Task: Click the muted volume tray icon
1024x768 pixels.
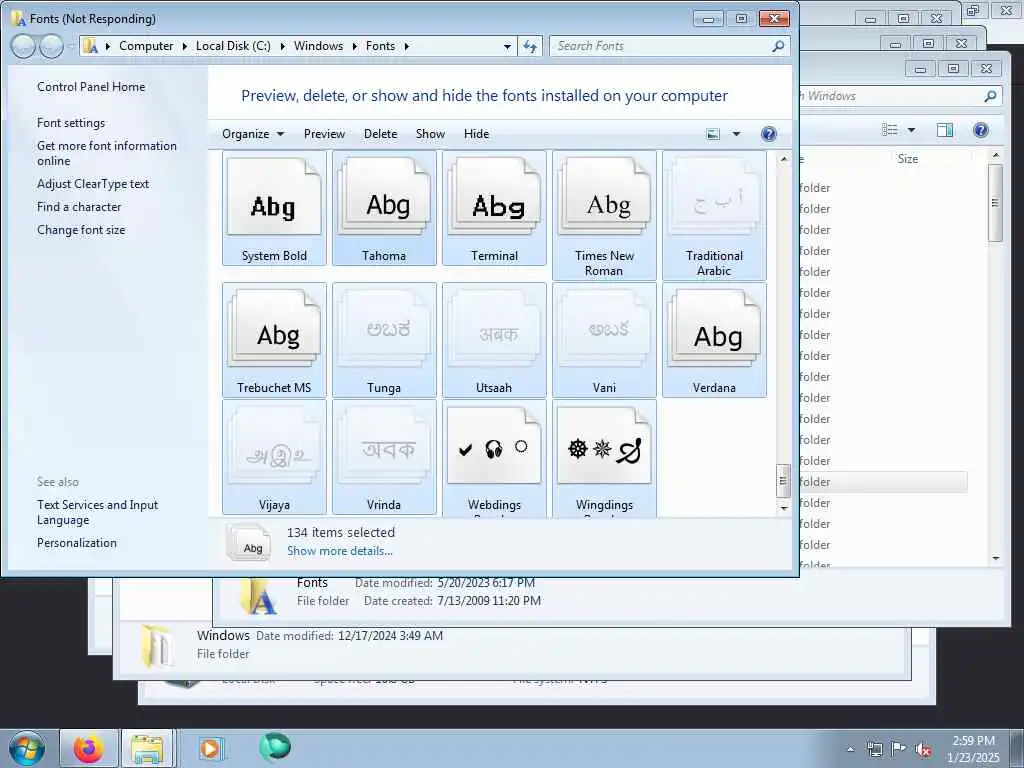Action: click(x=923, y=750)
